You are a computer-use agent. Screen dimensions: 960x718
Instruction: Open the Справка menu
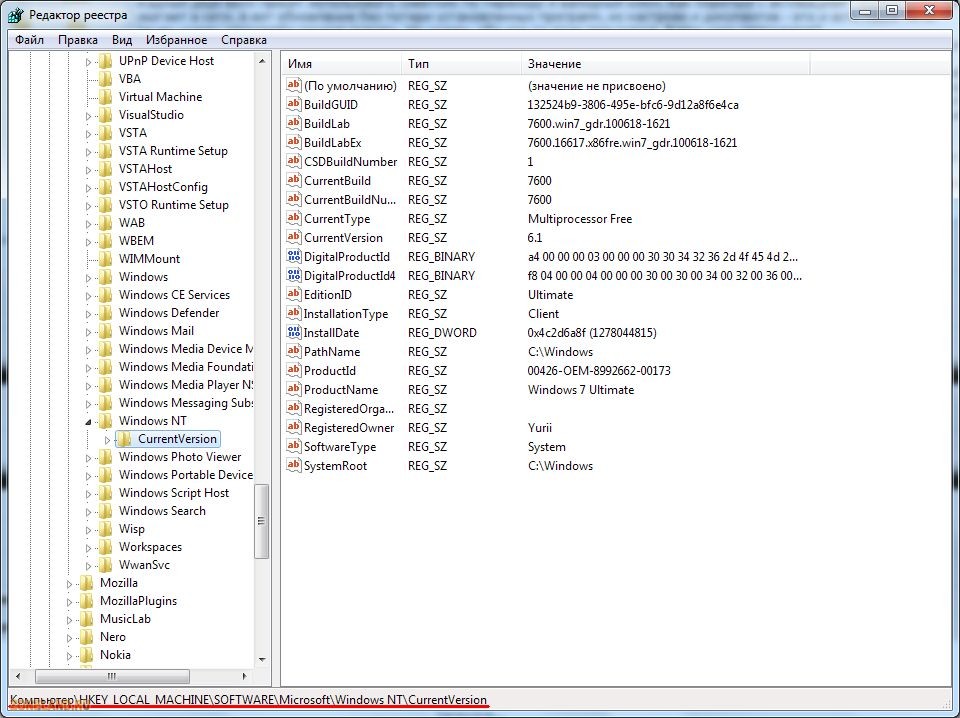244,40
